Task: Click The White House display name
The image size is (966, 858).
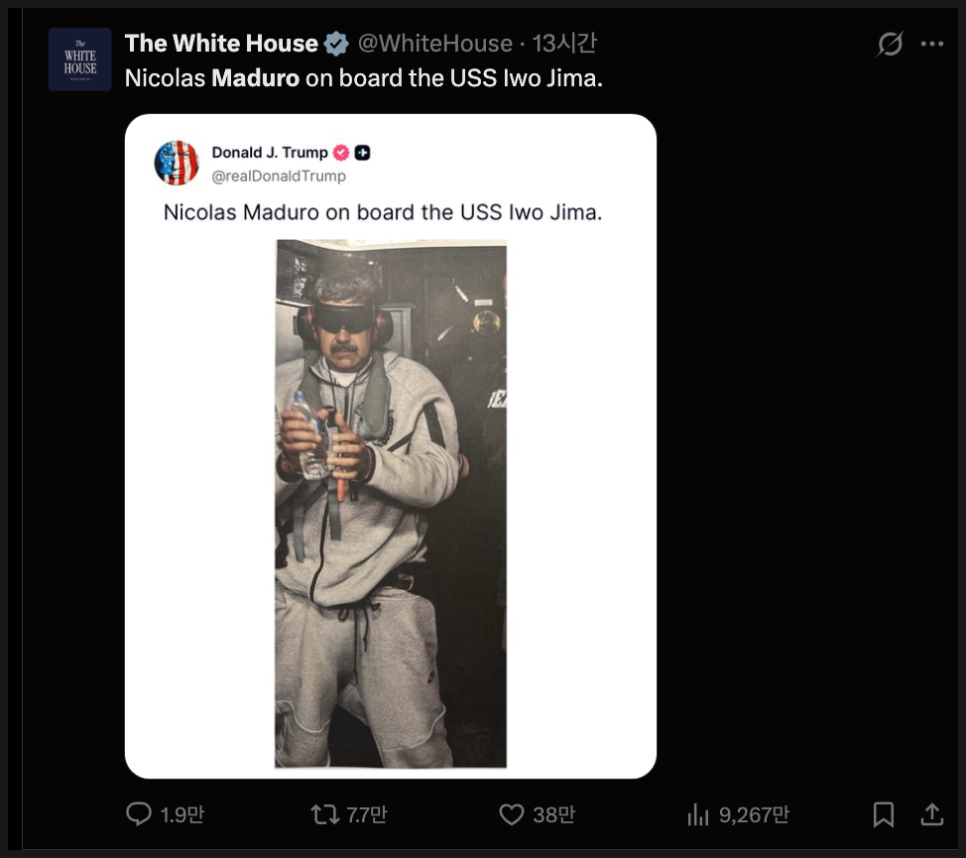Action: coord(221,44)
